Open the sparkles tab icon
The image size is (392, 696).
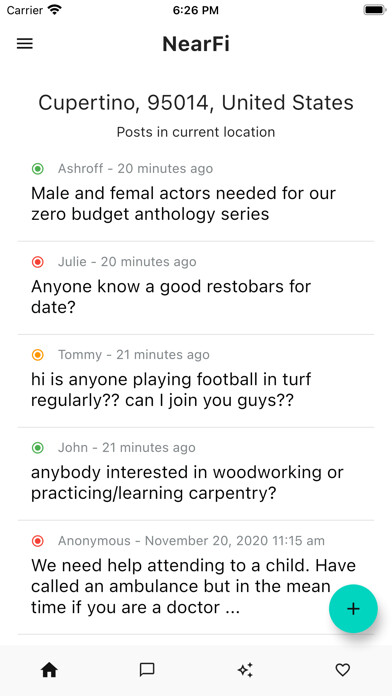[245, 670]
